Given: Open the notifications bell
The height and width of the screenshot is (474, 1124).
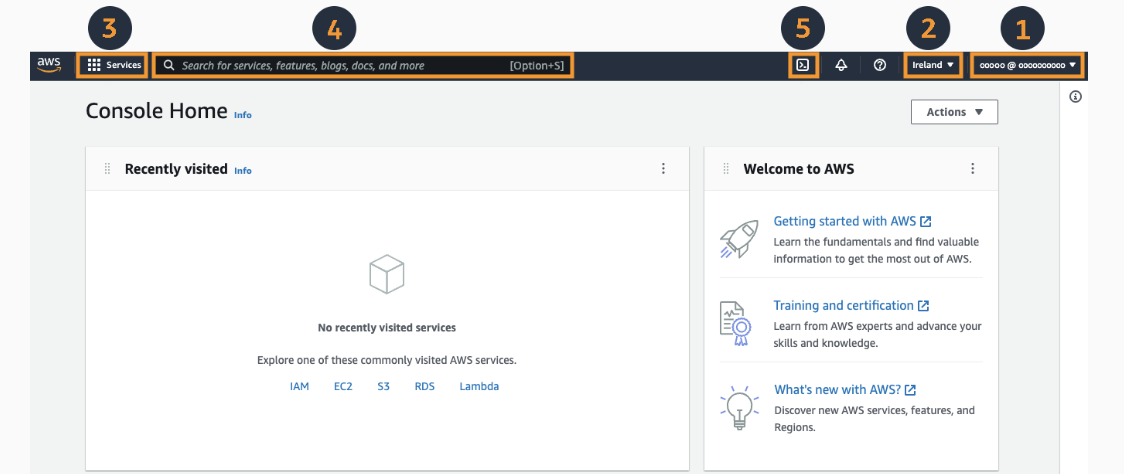Looking at the screenshot, I should click(842, 65).
